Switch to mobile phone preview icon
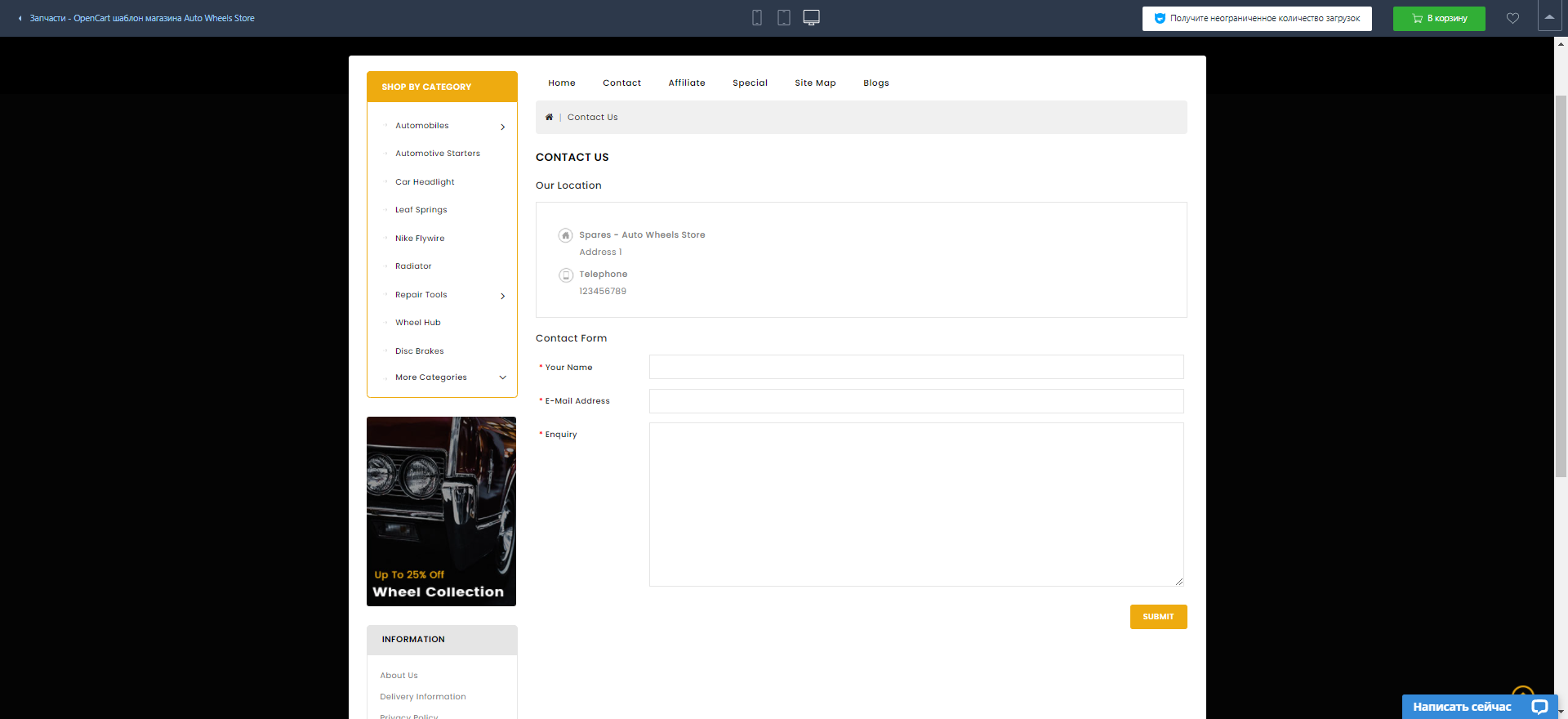This screenshot has width=1568, height=719. tap(757, 18)
